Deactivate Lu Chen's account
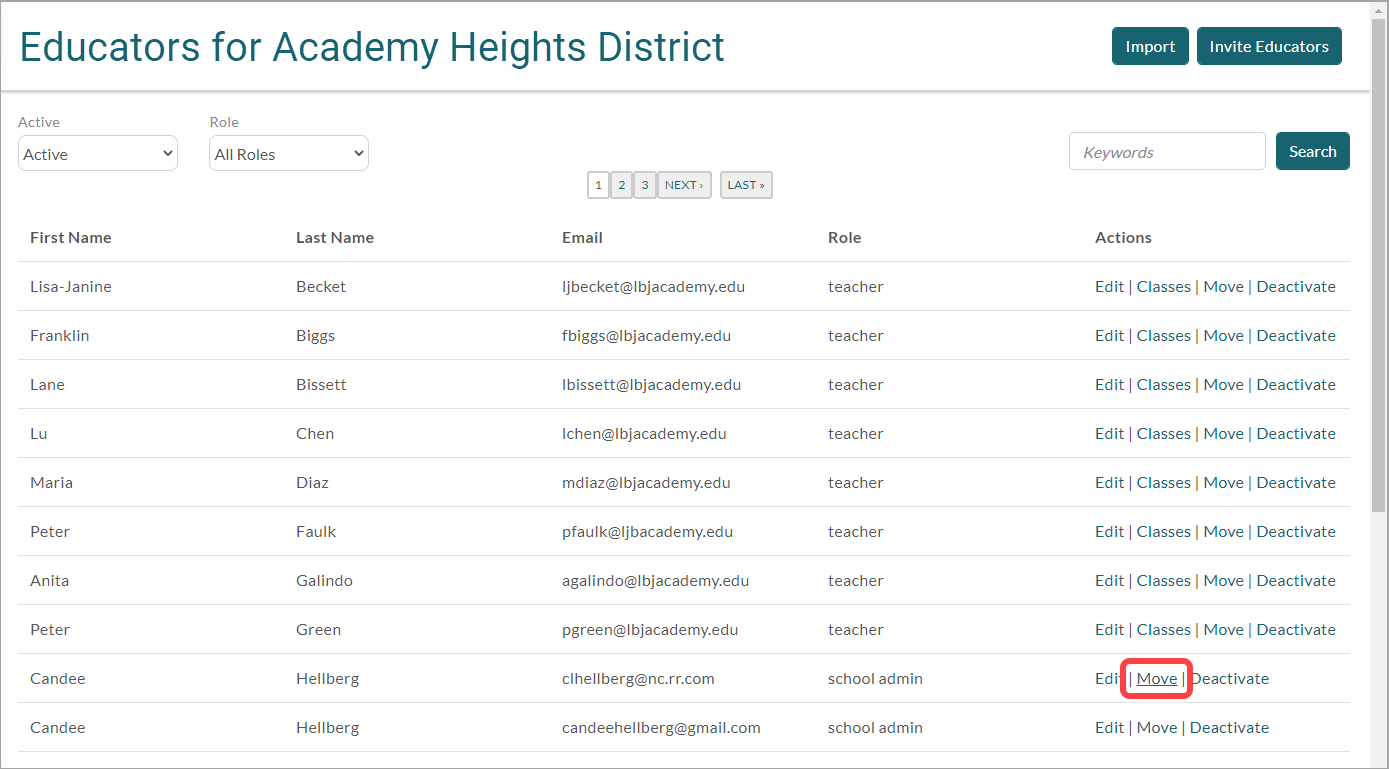 tap(1295, 434)
